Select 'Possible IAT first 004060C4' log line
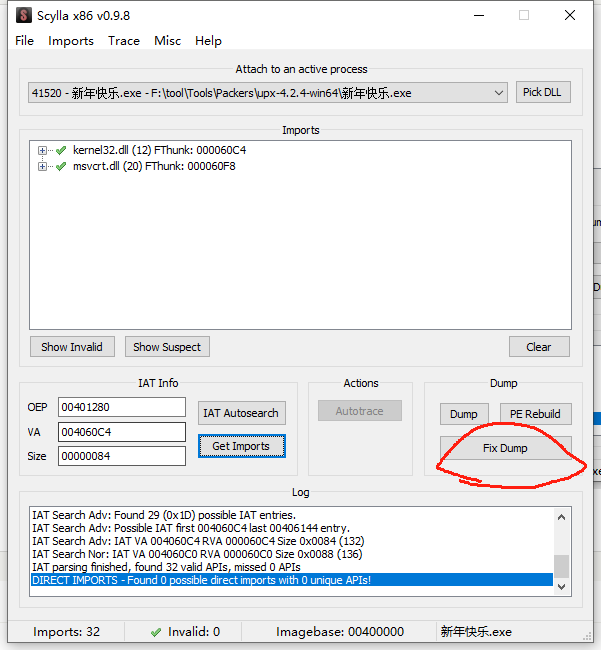The image size is (601, 650). pos(191,528)
